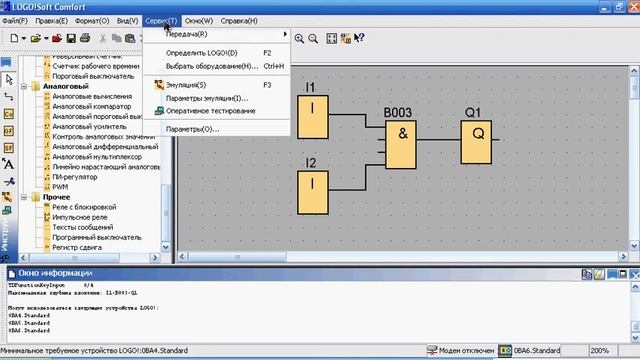Viewport: 640px width, 360px height.
Task: Activate the context-sensitive help pointer icon
Action: coord(359,38)
